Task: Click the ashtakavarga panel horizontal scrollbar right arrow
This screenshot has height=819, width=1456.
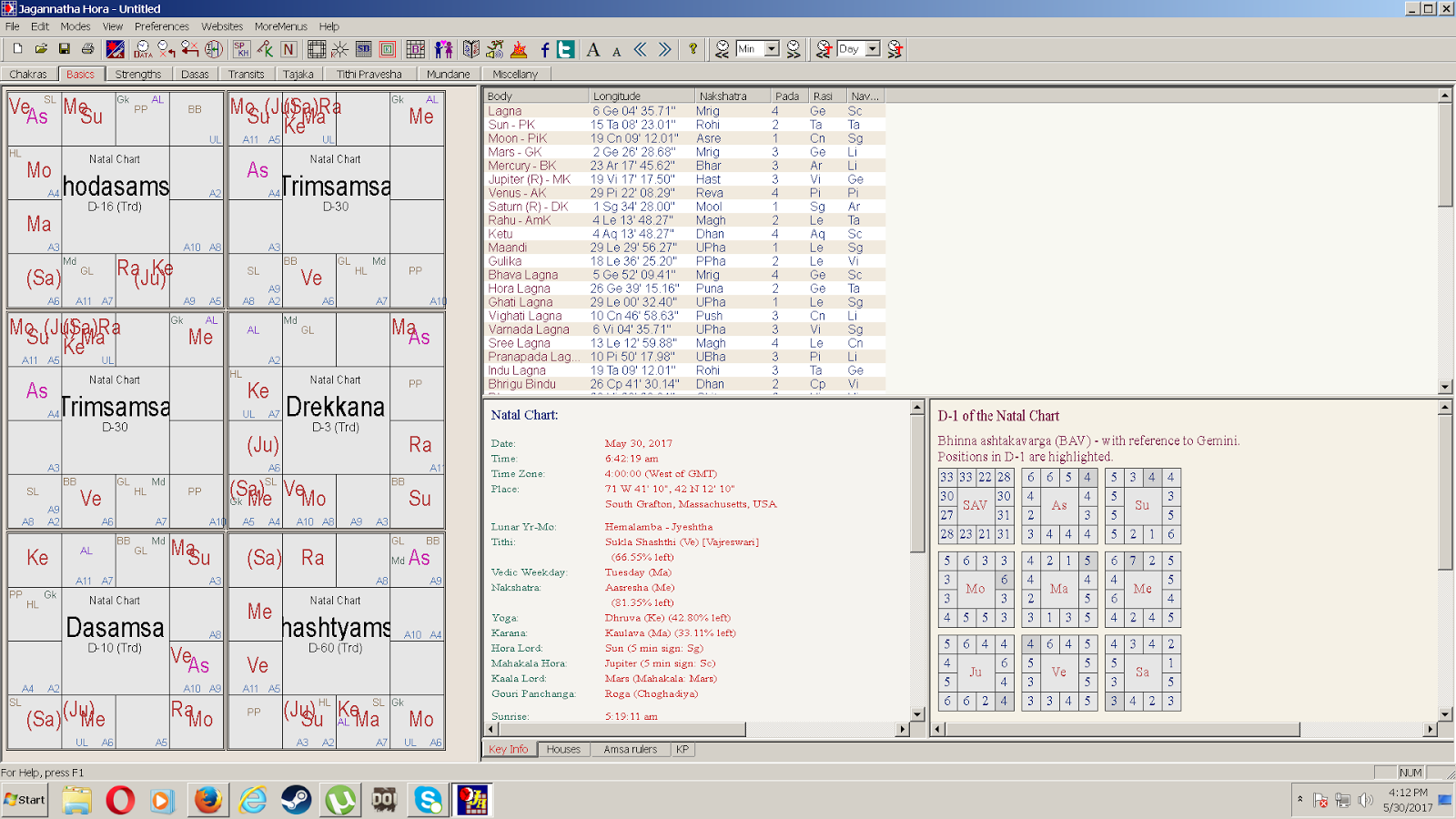Action: pos(1431,729)
